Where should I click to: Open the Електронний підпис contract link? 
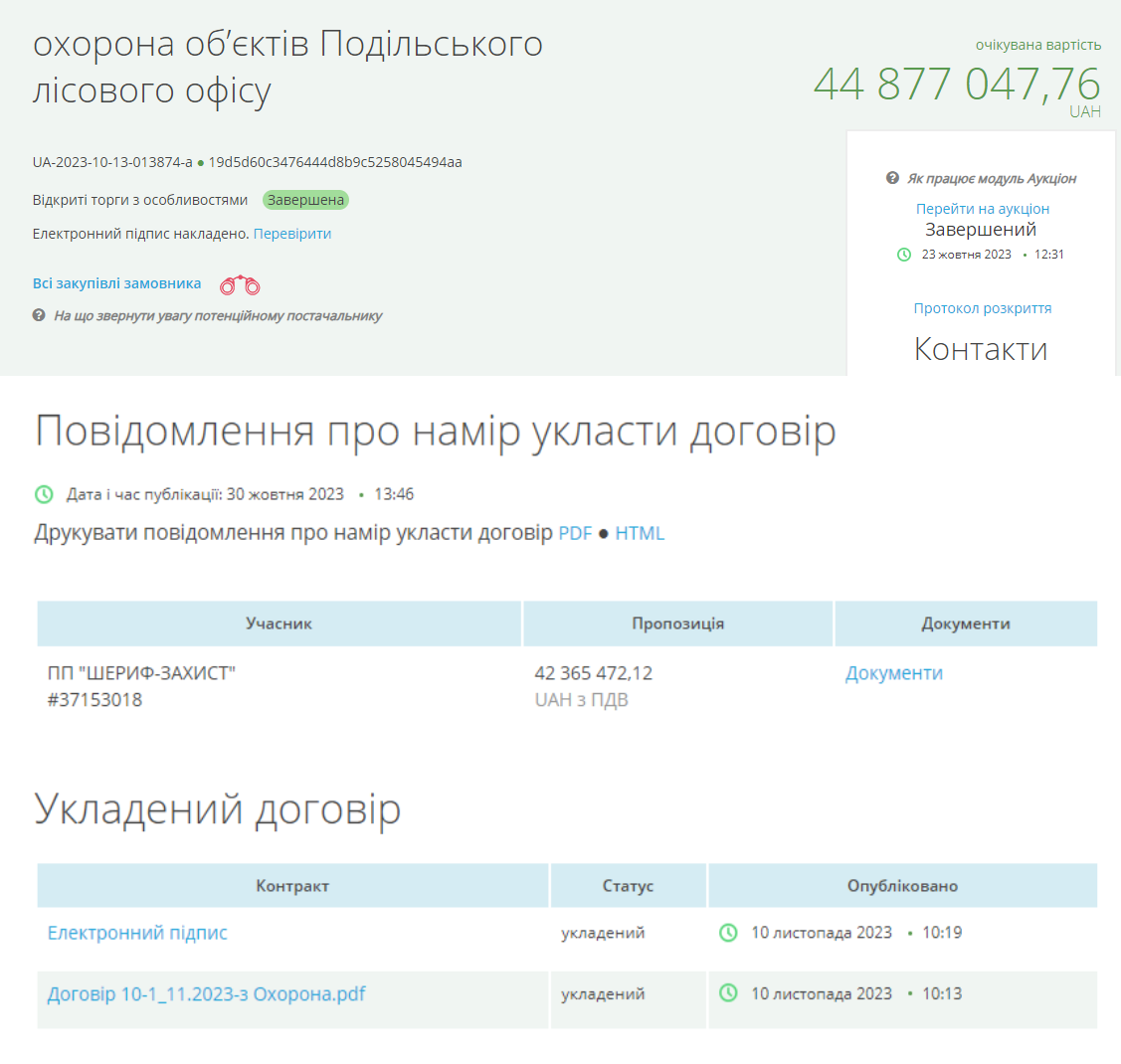137,933
